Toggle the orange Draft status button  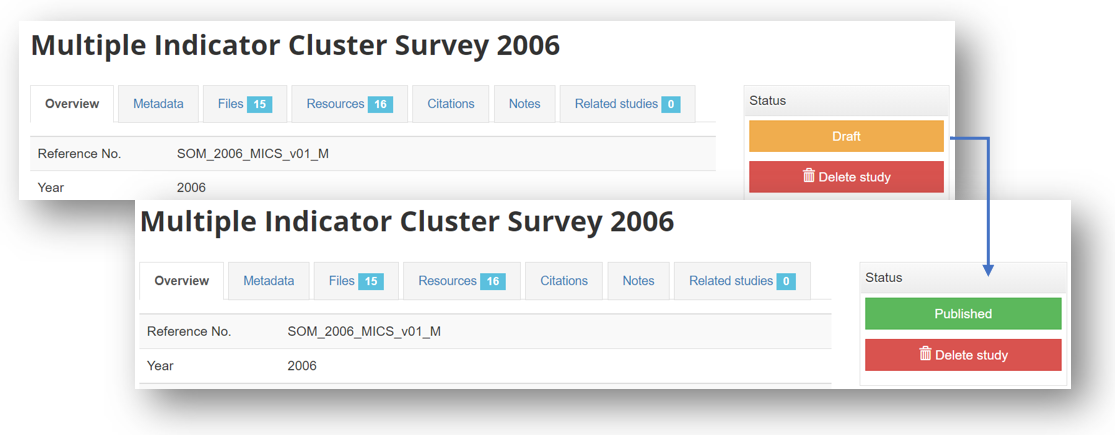(846, 136)
